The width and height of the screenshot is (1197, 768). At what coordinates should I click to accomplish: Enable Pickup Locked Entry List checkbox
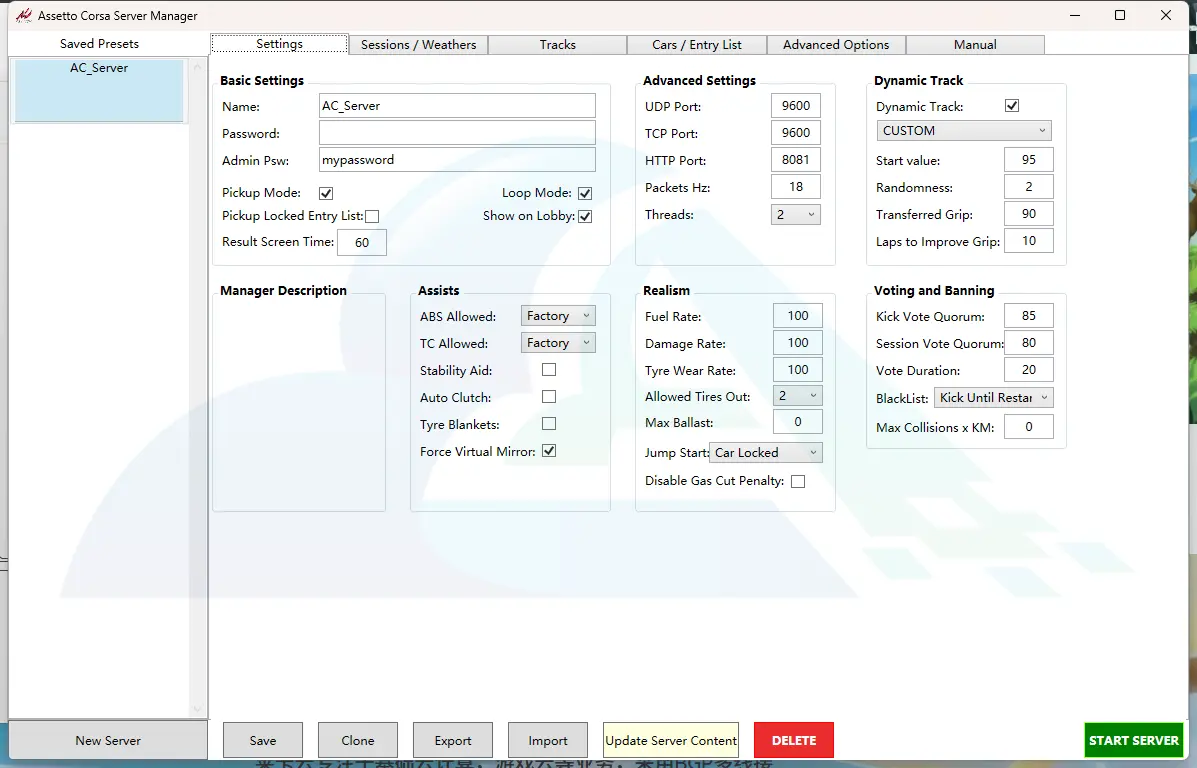[372, 216]
